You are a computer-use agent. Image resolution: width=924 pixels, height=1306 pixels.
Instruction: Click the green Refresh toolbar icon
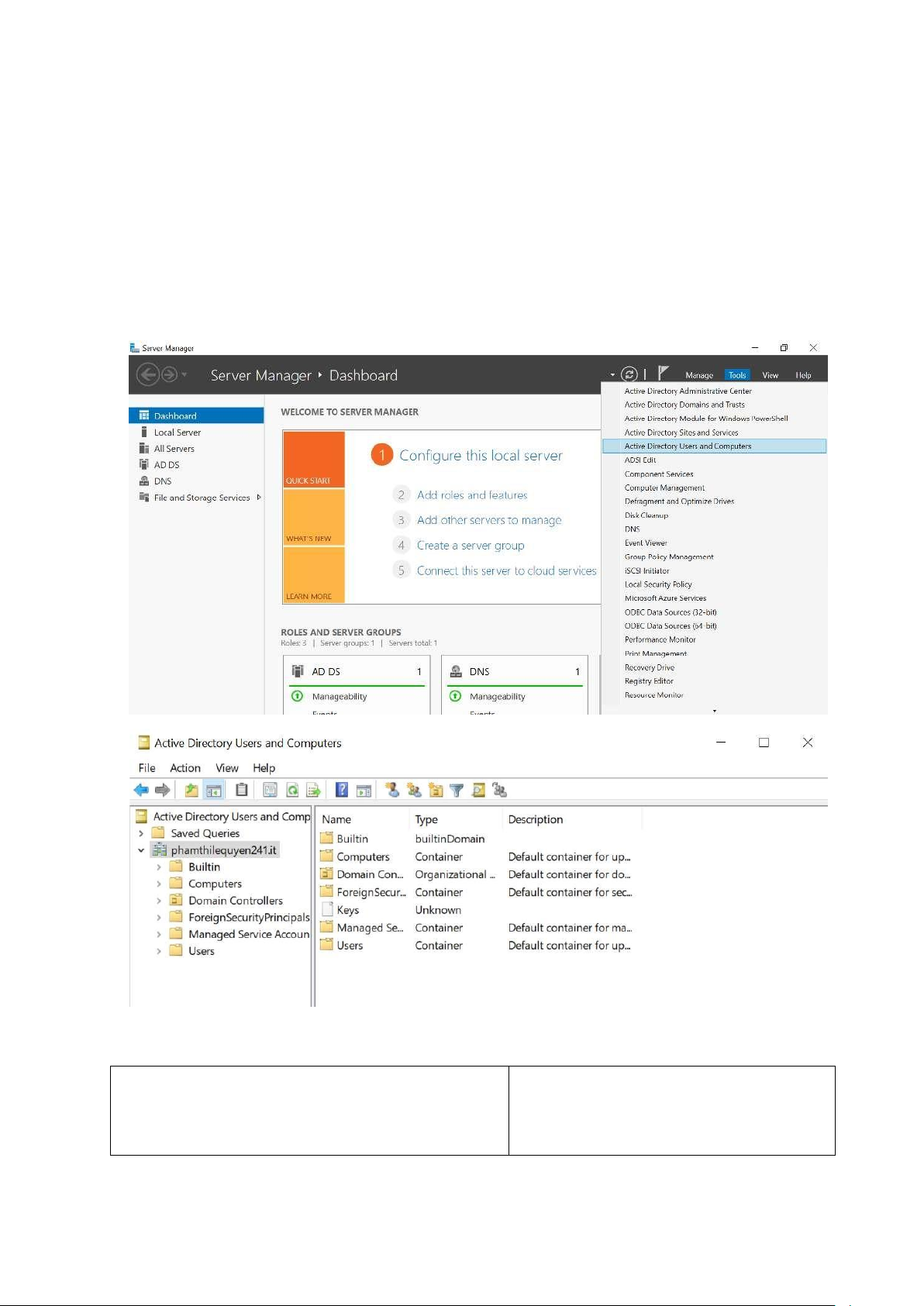click(x=292, y=790)
